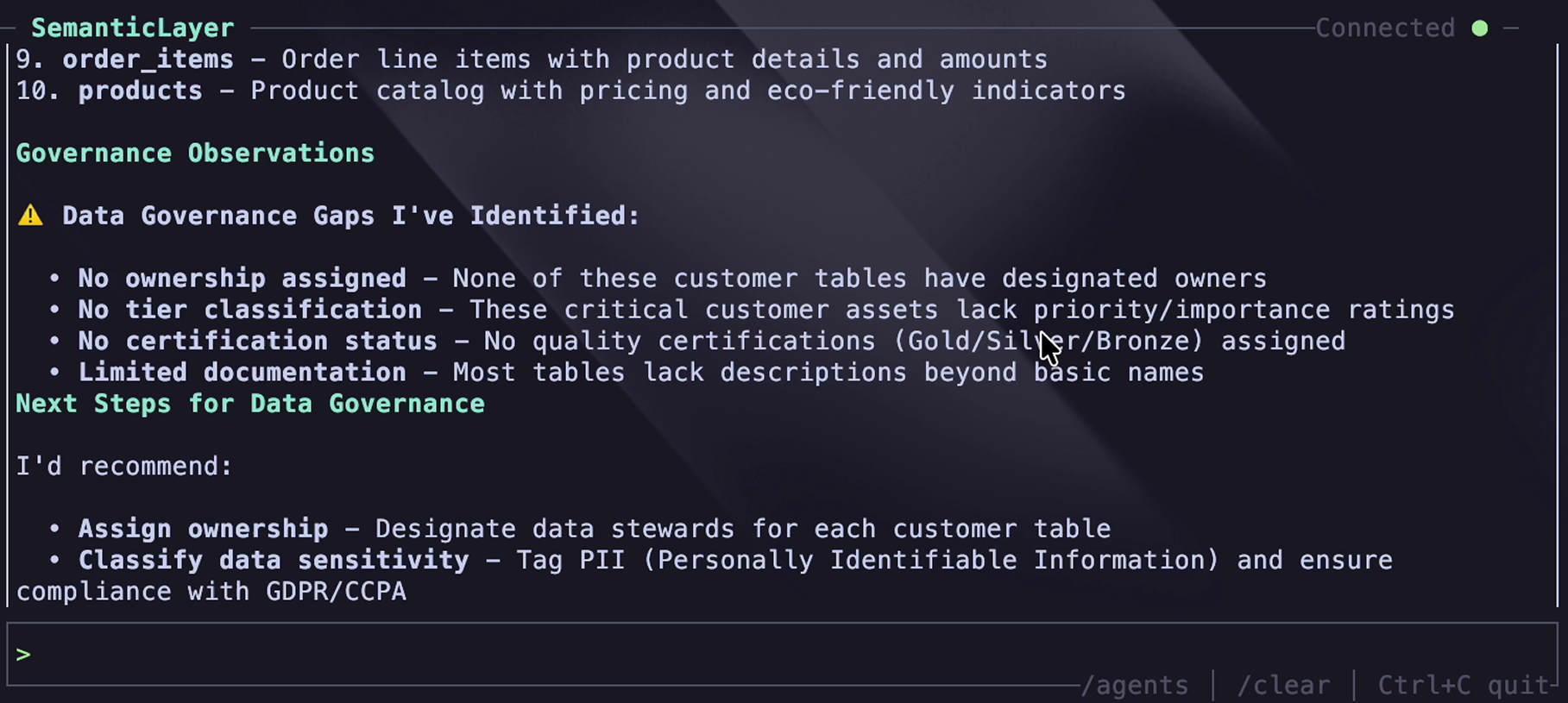The height and width of the screenshot is (703, 1568).
Task: Click the green prompt arrow symbol
Action: [23, 655]
